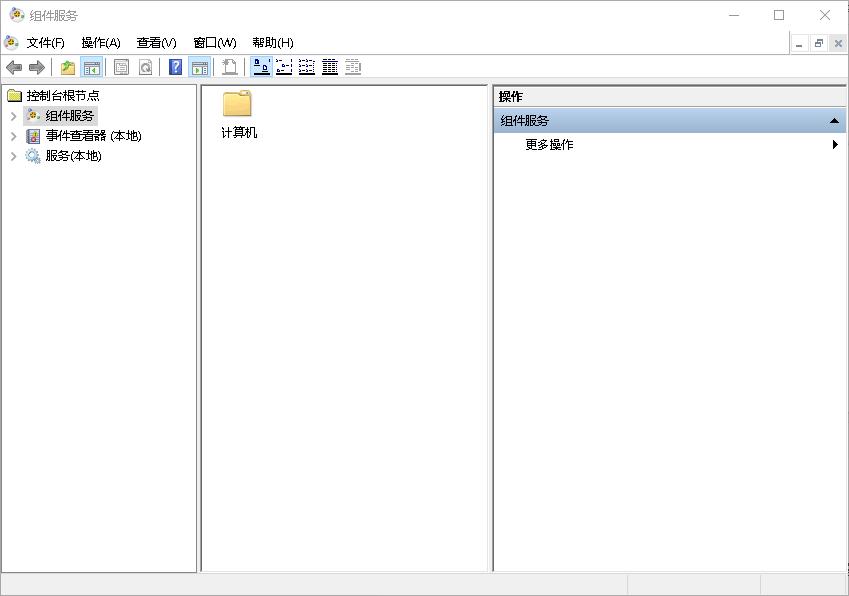Click the blue Help question mark icon
This screenshot has height=596, width=849.
[176, 67]
